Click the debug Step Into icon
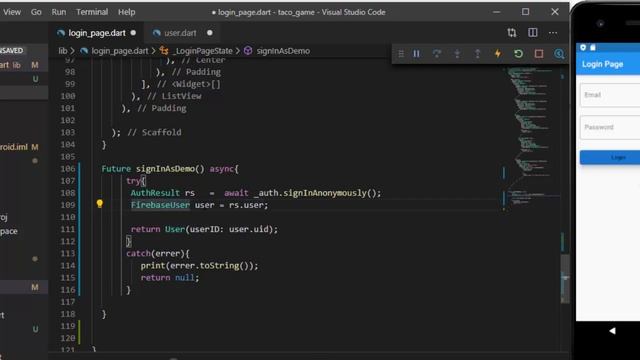 point(457,53)
